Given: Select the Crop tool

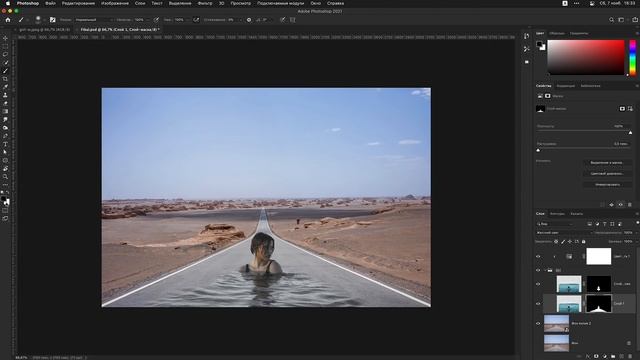Looking at the screenshot, I should (5, 79).
